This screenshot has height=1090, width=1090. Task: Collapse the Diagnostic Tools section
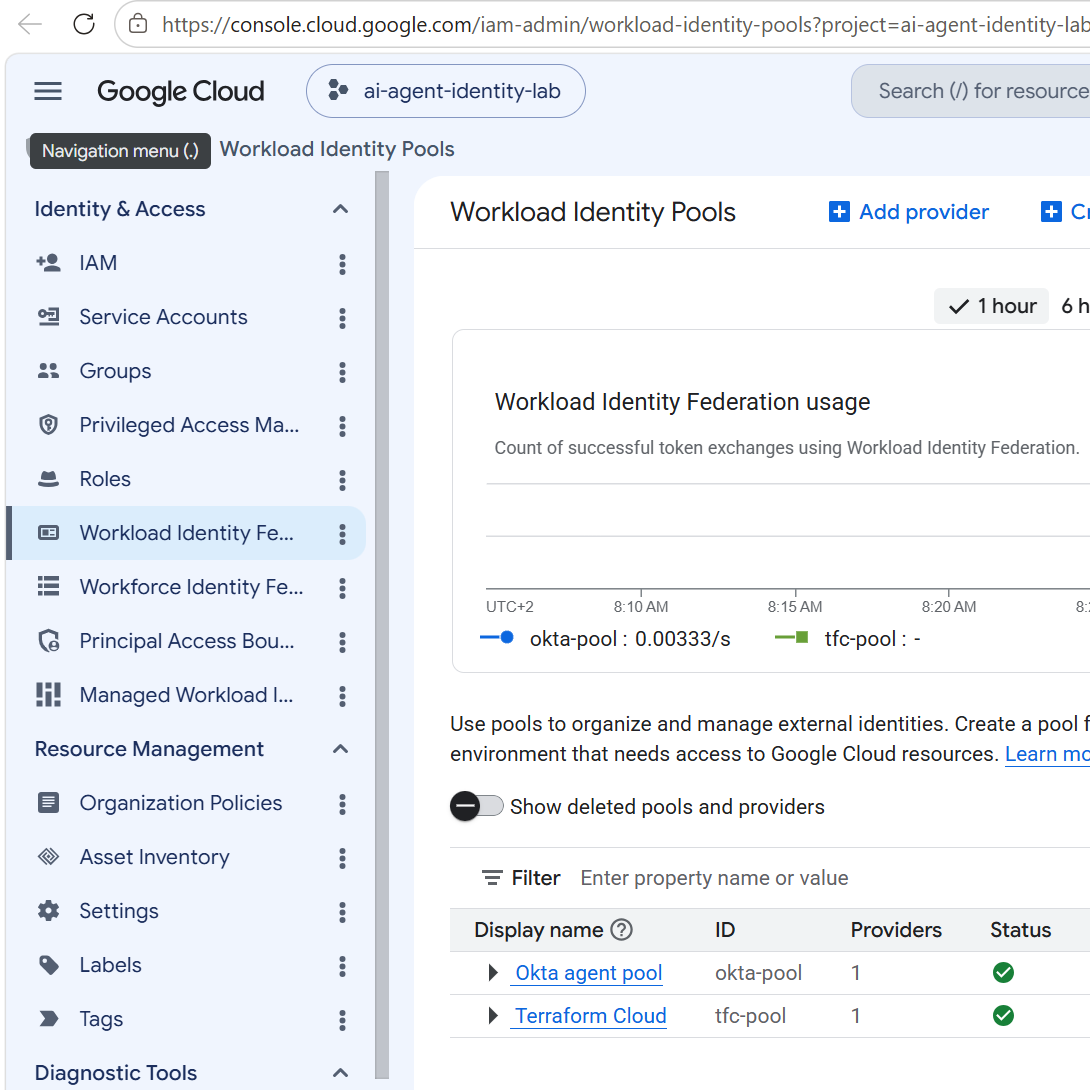340,1073
